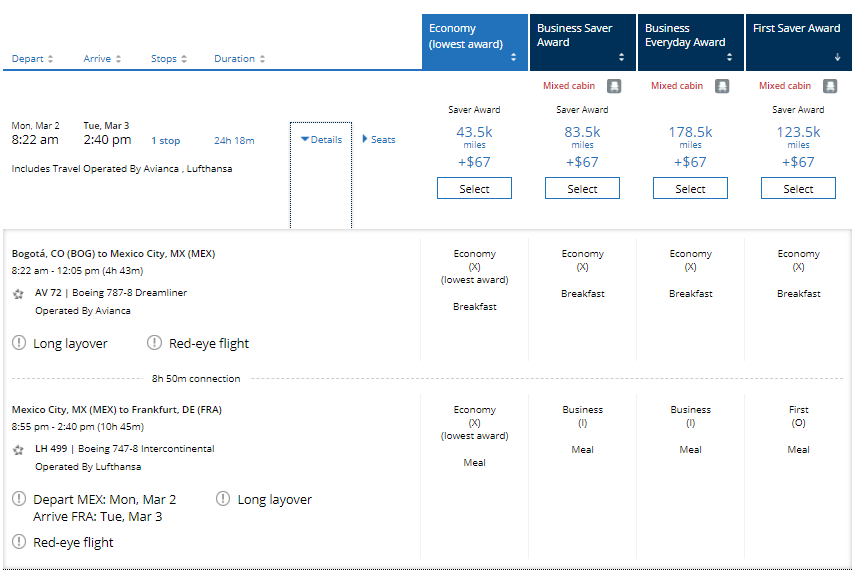Select the 178.5k miles Business Everyday fare
The height and width of the screenshot is (572, 852).
pyautogui.click(x=690, y=189)
